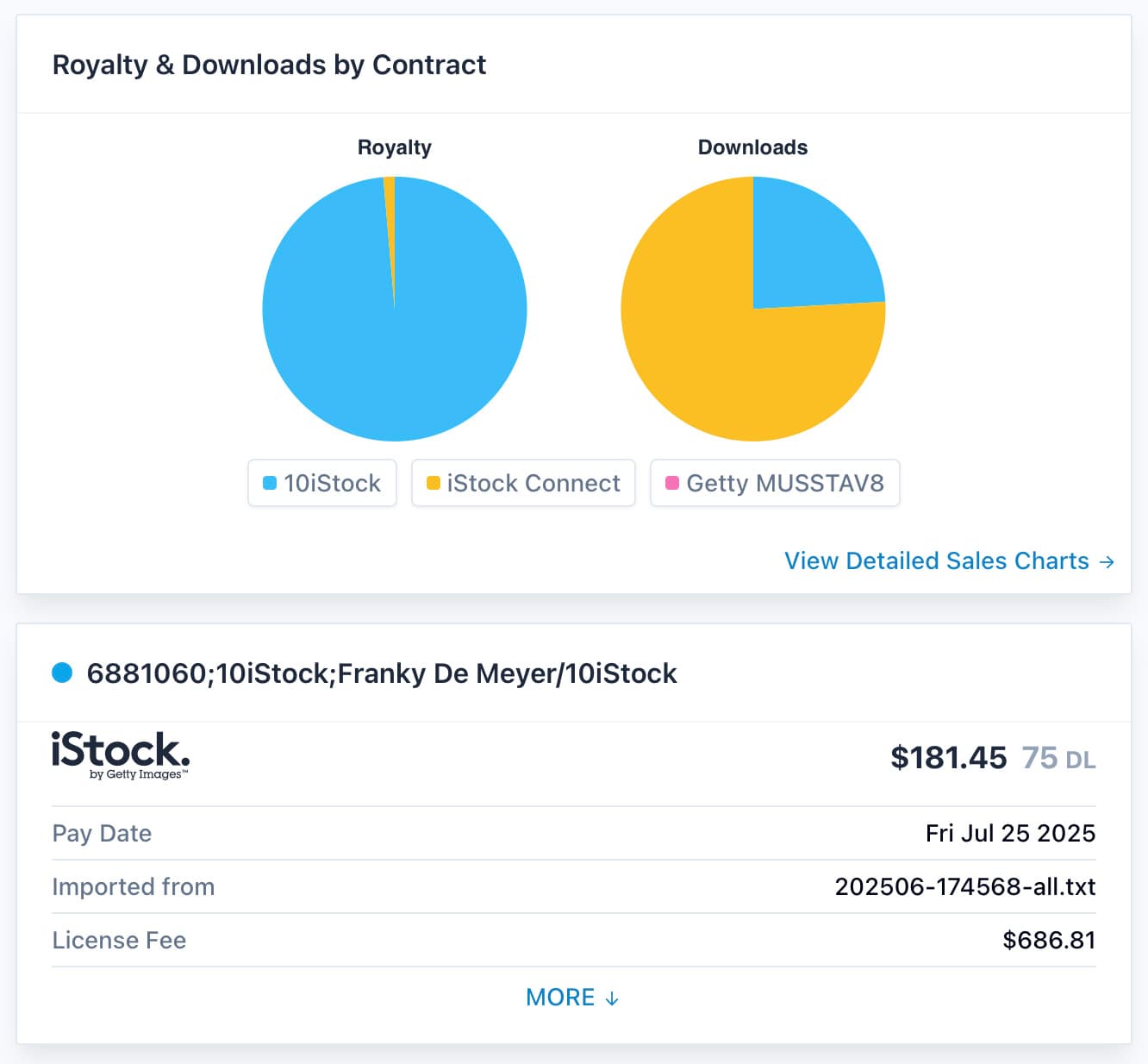Toggle the 10iStock legend item
1148x1064 pixels.
(x=322, y=483)
